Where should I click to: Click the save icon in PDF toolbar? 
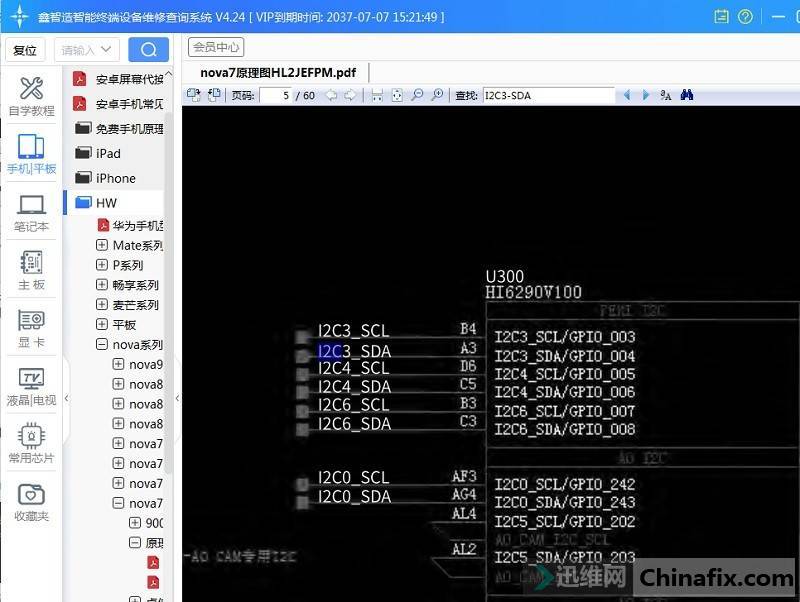click(377, 95)
